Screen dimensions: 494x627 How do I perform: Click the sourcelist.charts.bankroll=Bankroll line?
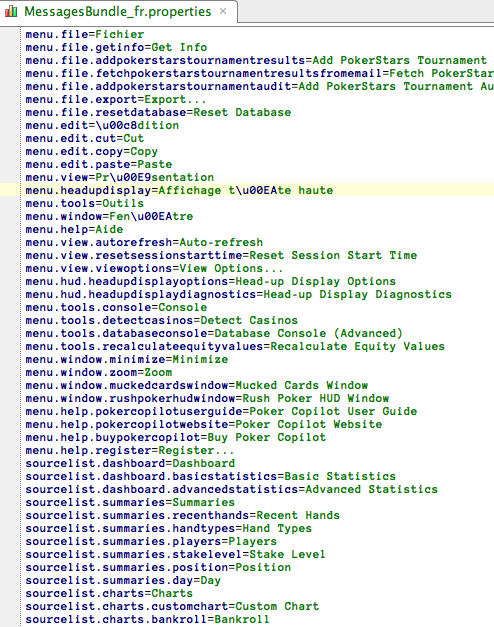[148, 619]
